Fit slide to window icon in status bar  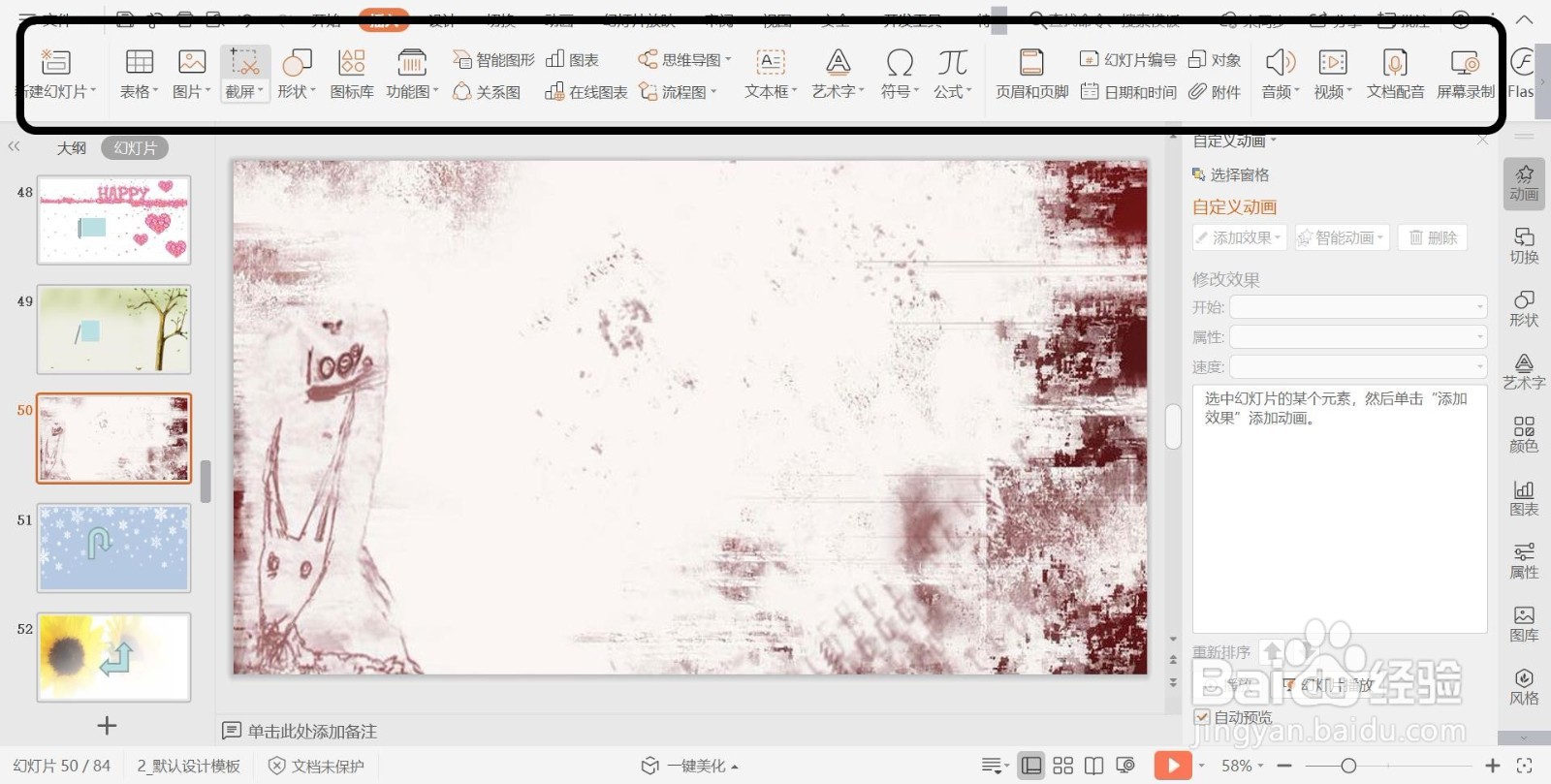coord(1524,766)
